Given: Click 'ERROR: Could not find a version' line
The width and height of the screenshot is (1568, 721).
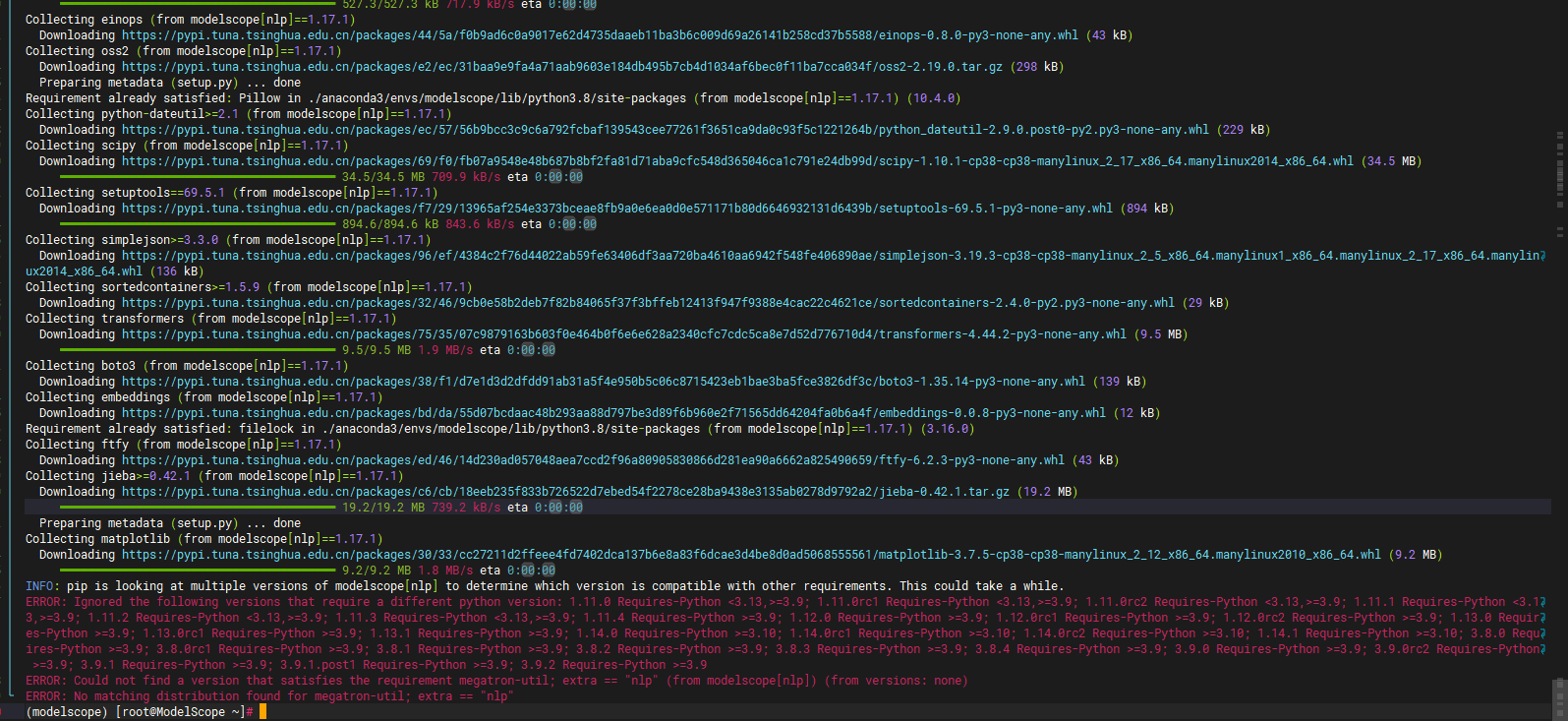Looking at the screenshot, I should (x=496, y=681).
